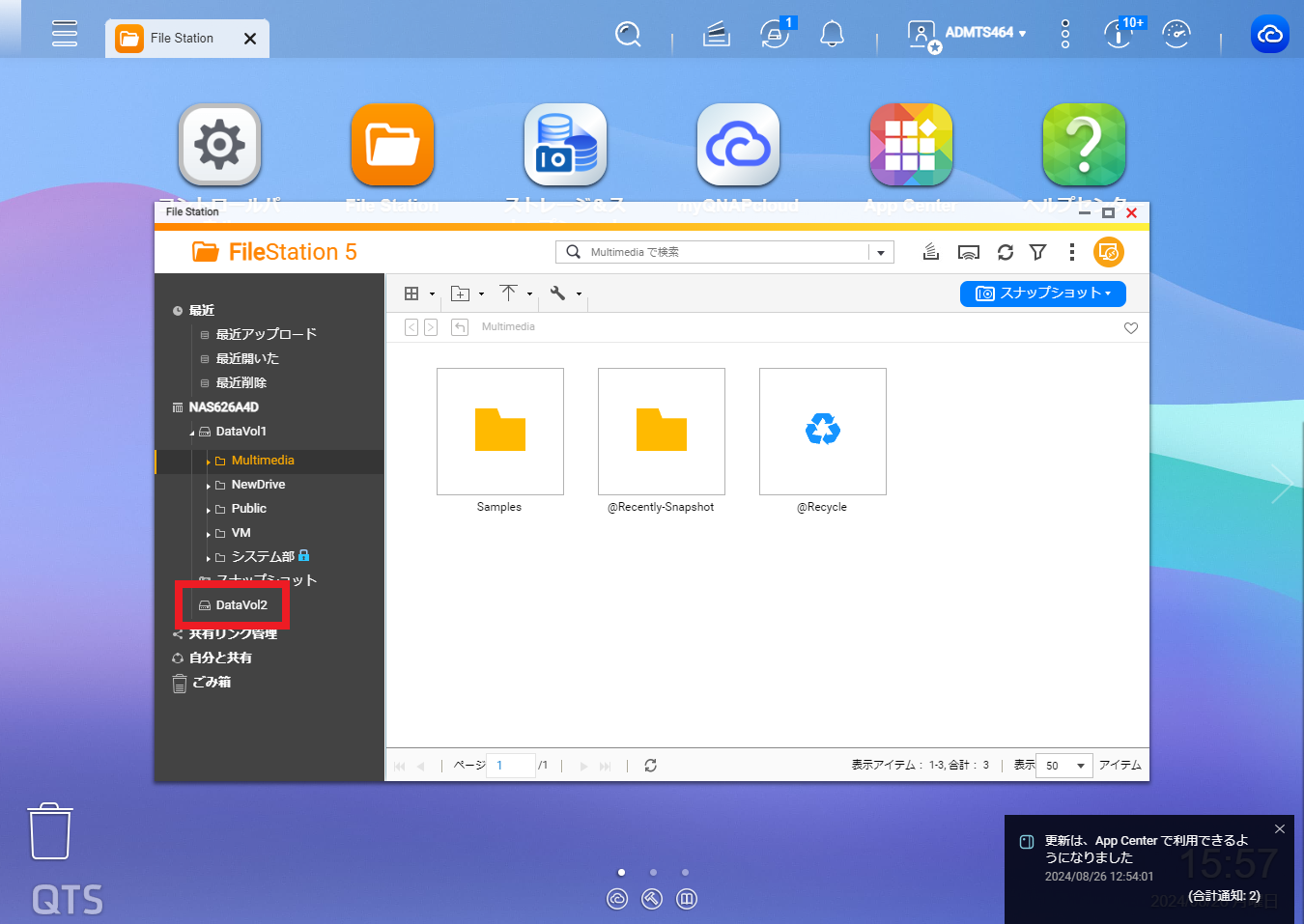Select NewDrive folder in tree
The width and height of the screenshot is (1304, 924).
(x=258, y=485)
